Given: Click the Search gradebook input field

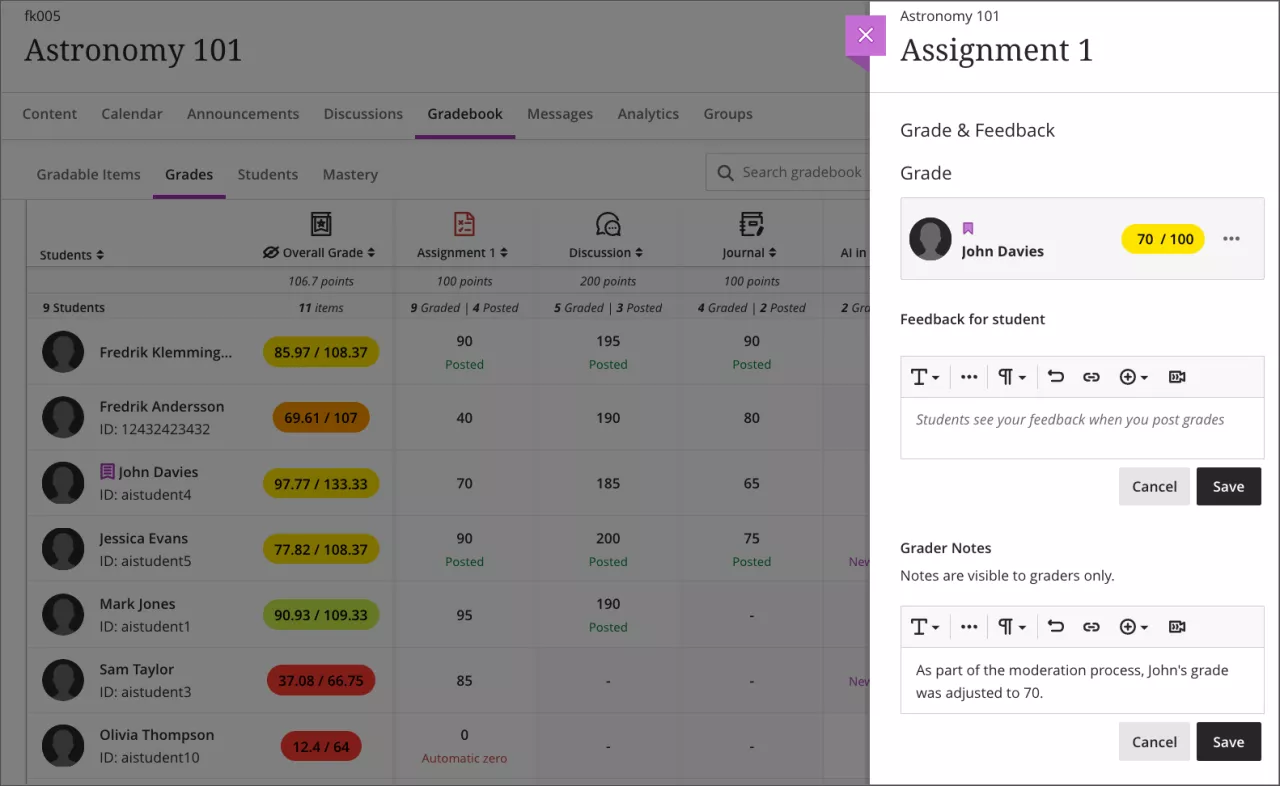Looking at the screenshot, I should point(800,172).
